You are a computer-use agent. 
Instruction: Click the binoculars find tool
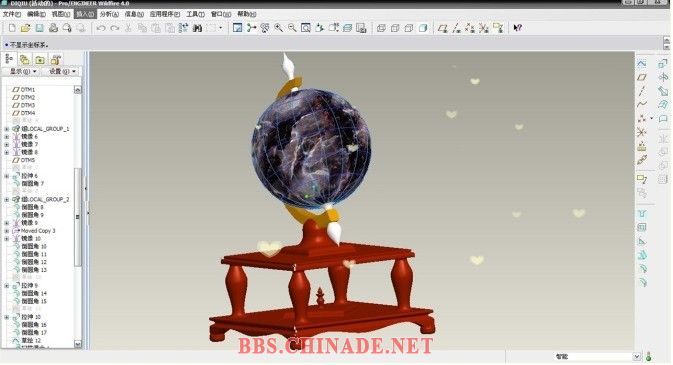click(x=197, y=28)
